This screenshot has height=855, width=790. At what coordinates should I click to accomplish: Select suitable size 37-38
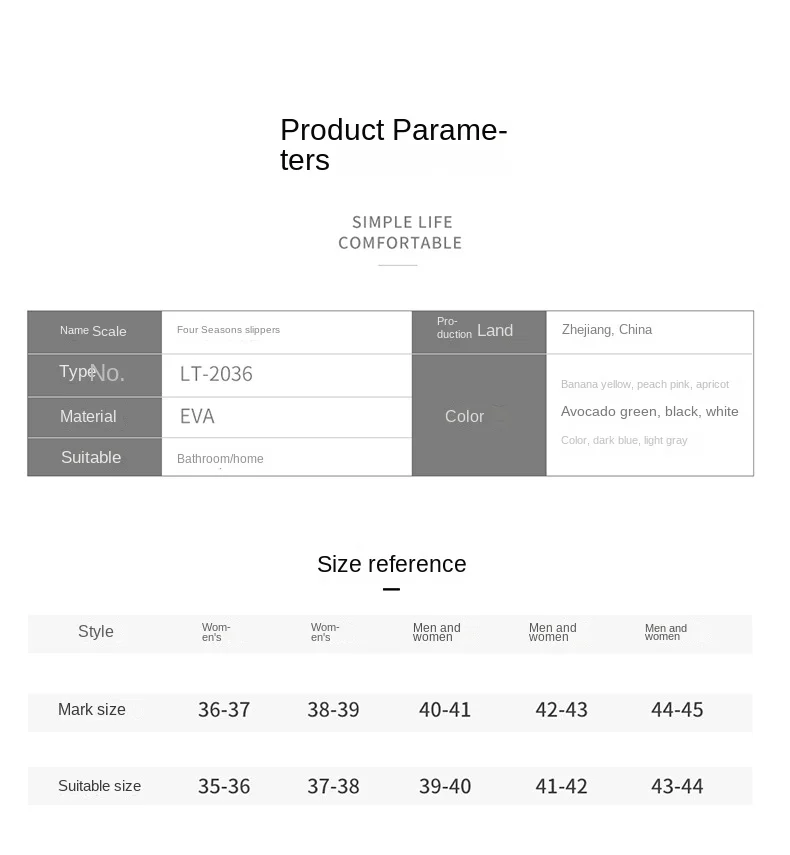[333, 786]
